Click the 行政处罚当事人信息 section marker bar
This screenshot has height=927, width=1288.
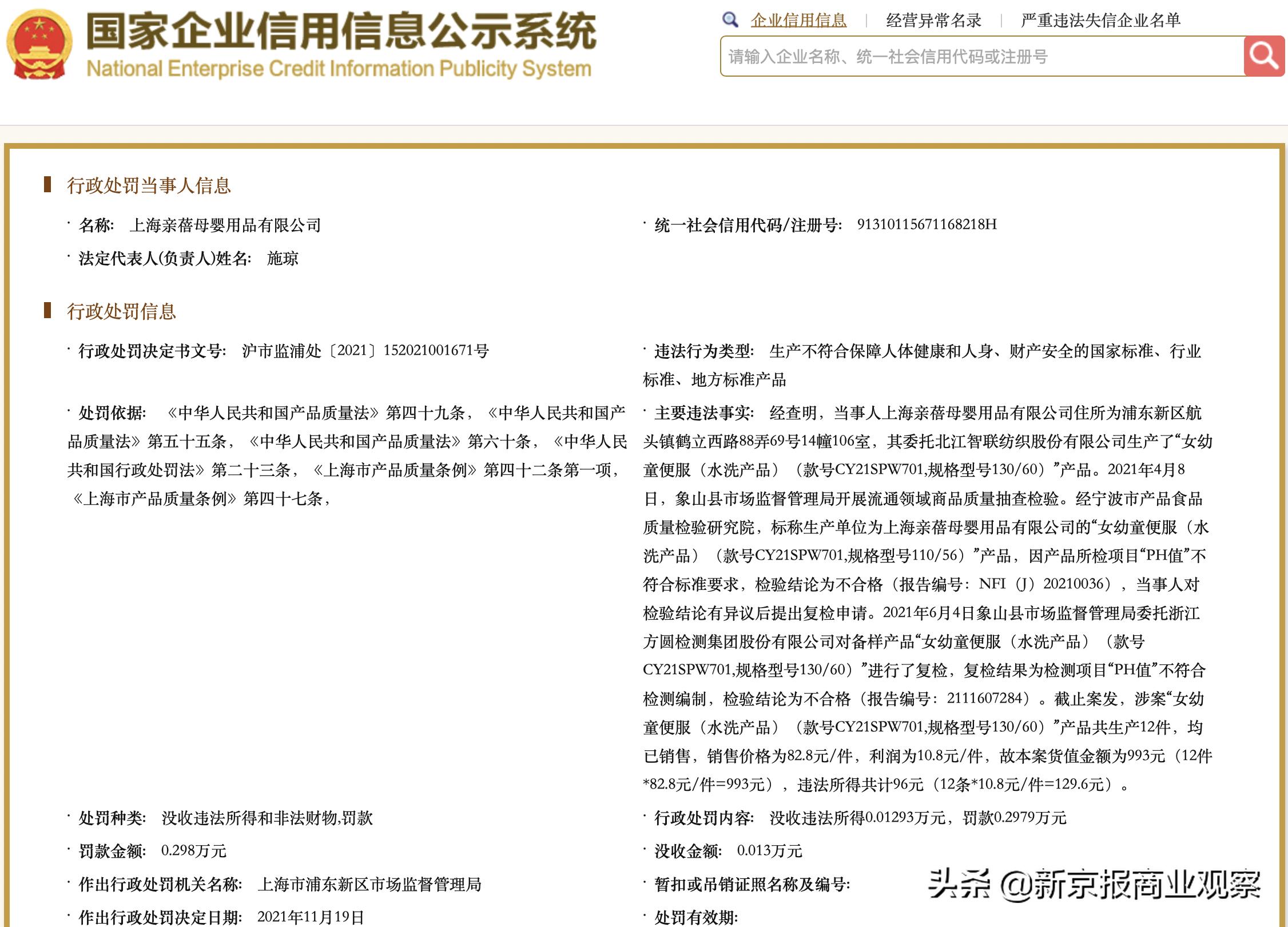pyautogui.click(x=49, y=183)
